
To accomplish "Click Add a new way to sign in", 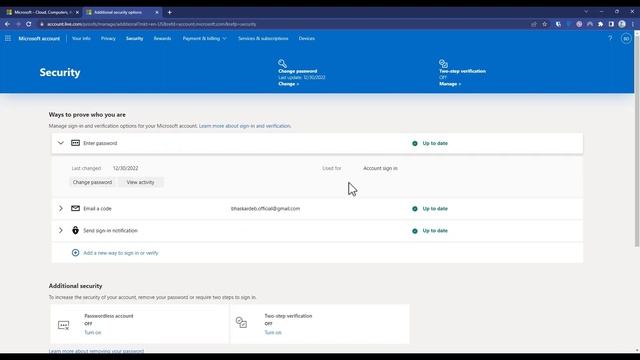I will coord(121,253).
